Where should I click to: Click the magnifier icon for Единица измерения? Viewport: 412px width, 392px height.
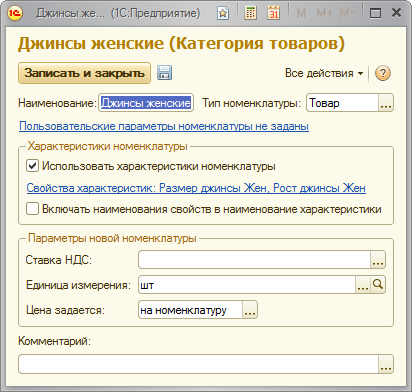pyautogui.click(x=378, y=284)
